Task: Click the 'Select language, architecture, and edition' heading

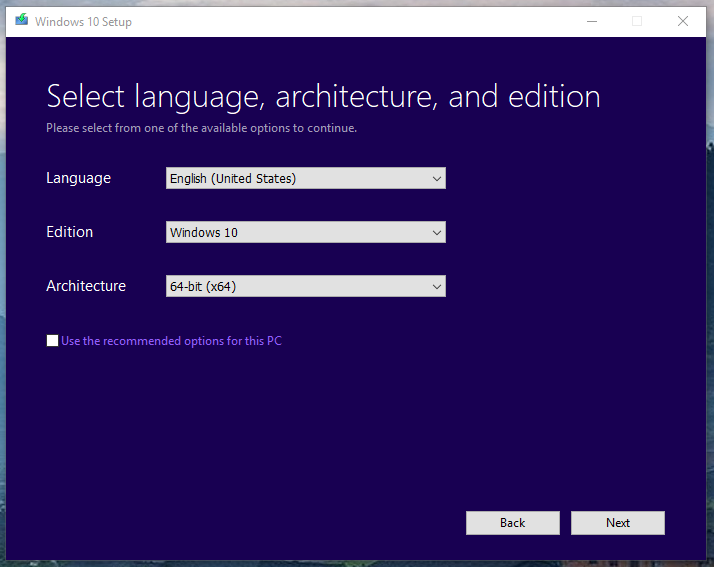Action: point(323,97)
